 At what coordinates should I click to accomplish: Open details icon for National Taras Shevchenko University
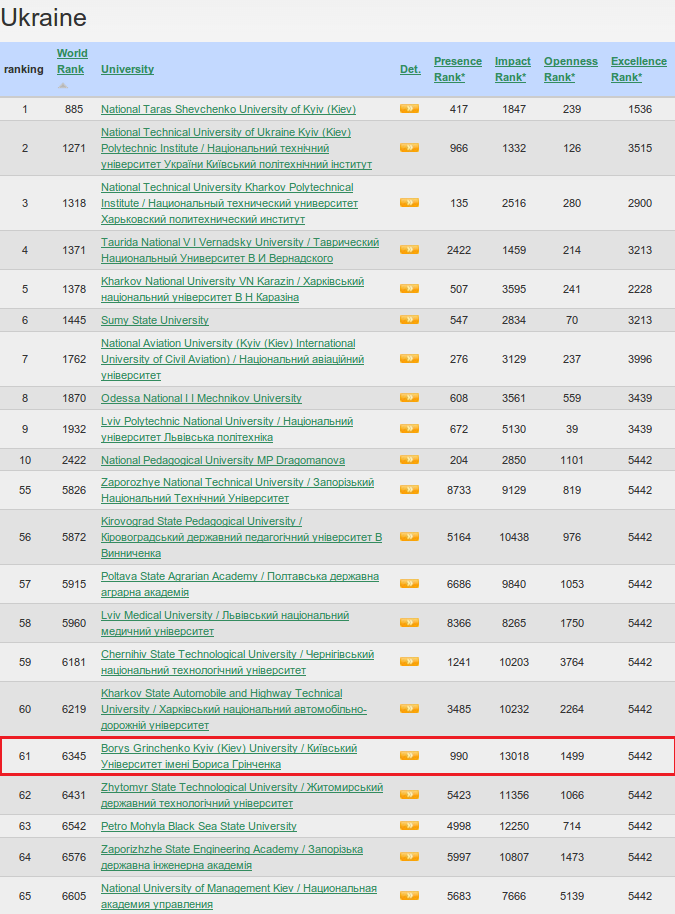pyautogui.click(x=409, y=108)
